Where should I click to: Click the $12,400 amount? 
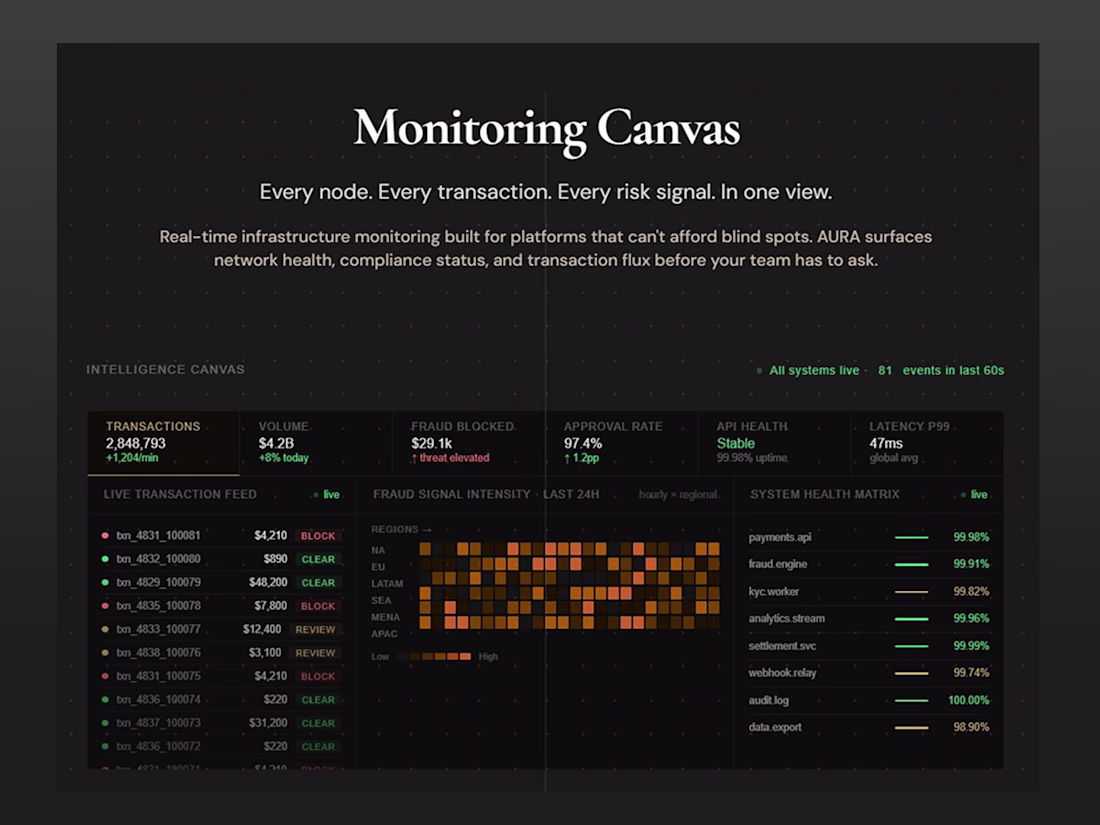[x=262, y=629]
